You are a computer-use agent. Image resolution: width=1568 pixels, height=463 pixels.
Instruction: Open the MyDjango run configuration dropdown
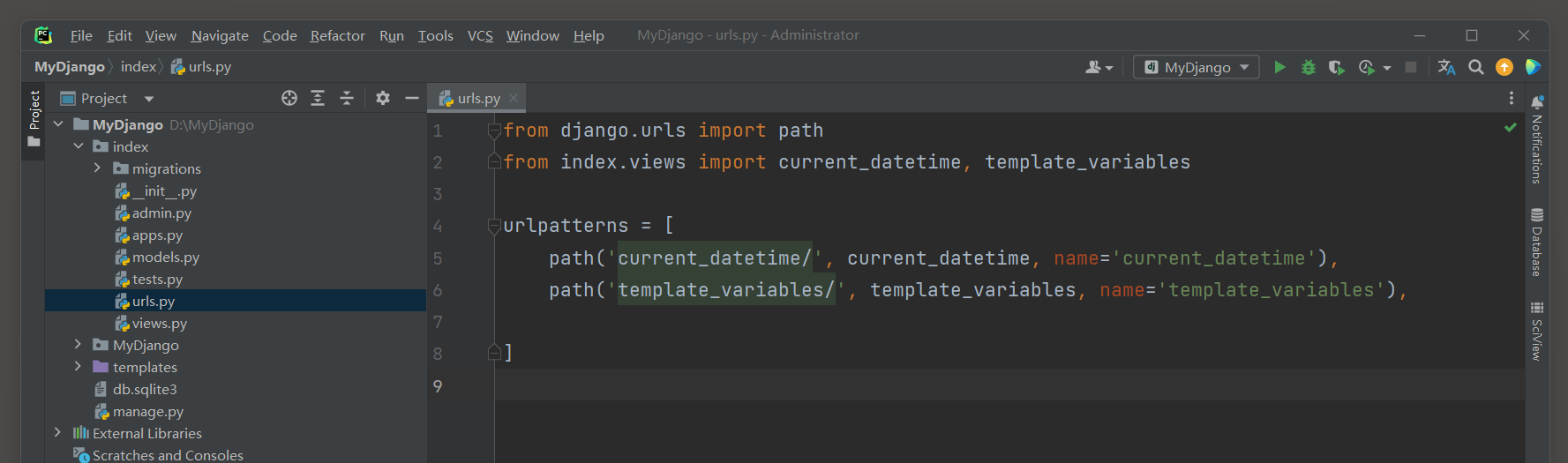pos(1196,67)
